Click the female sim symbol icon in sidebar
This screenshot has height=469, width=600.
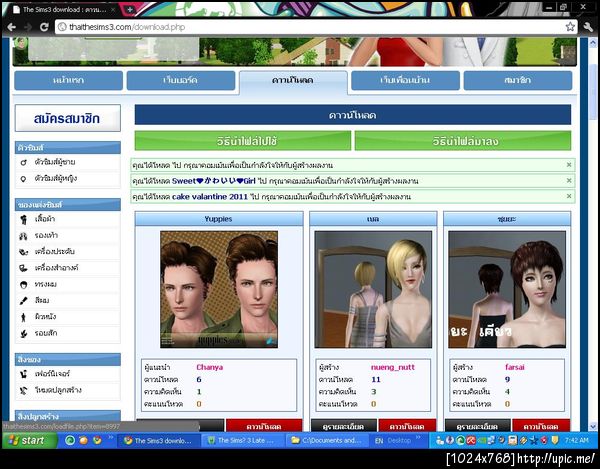23,179
